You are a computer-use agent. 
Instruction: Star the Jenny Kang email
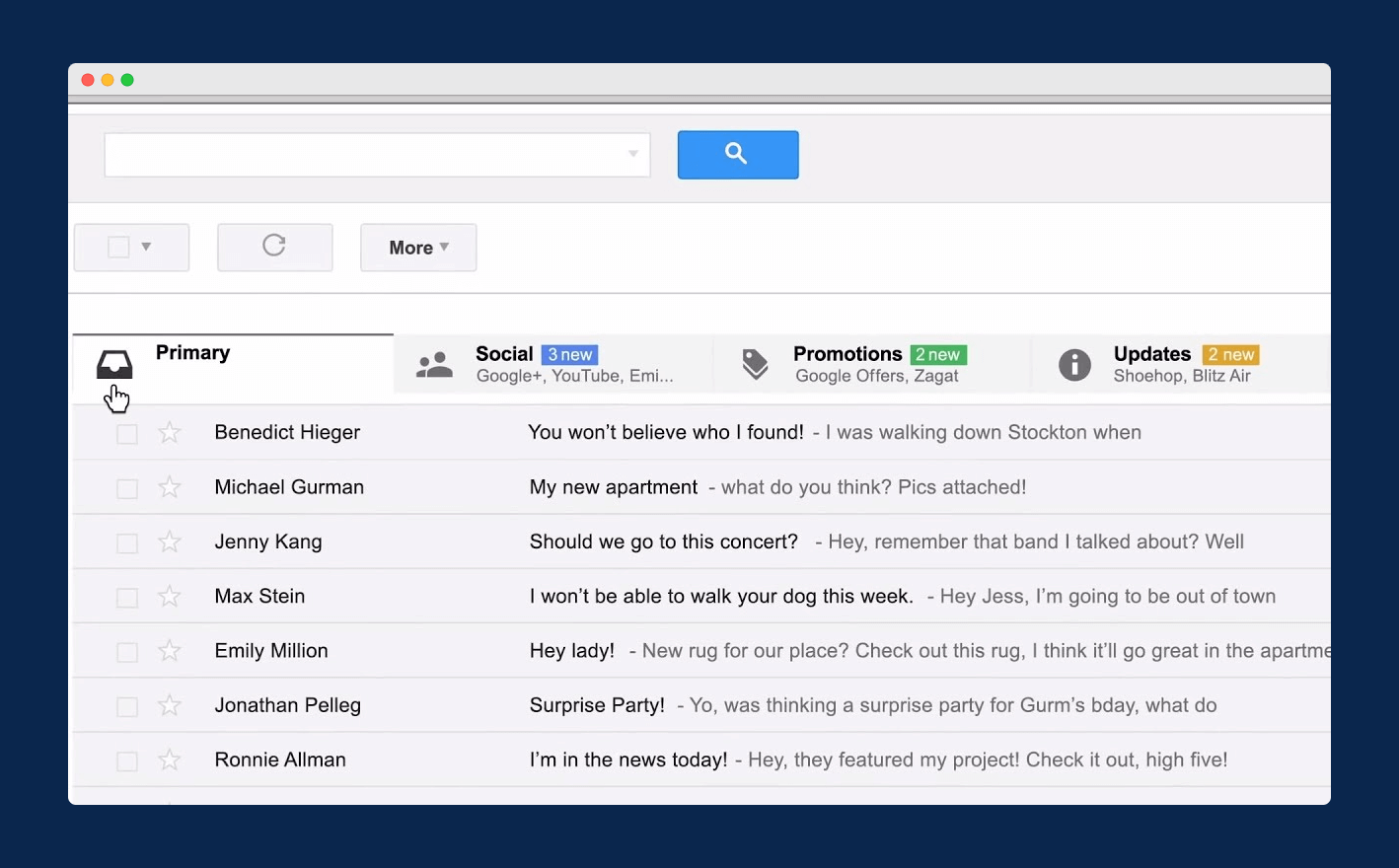[170, 542]
